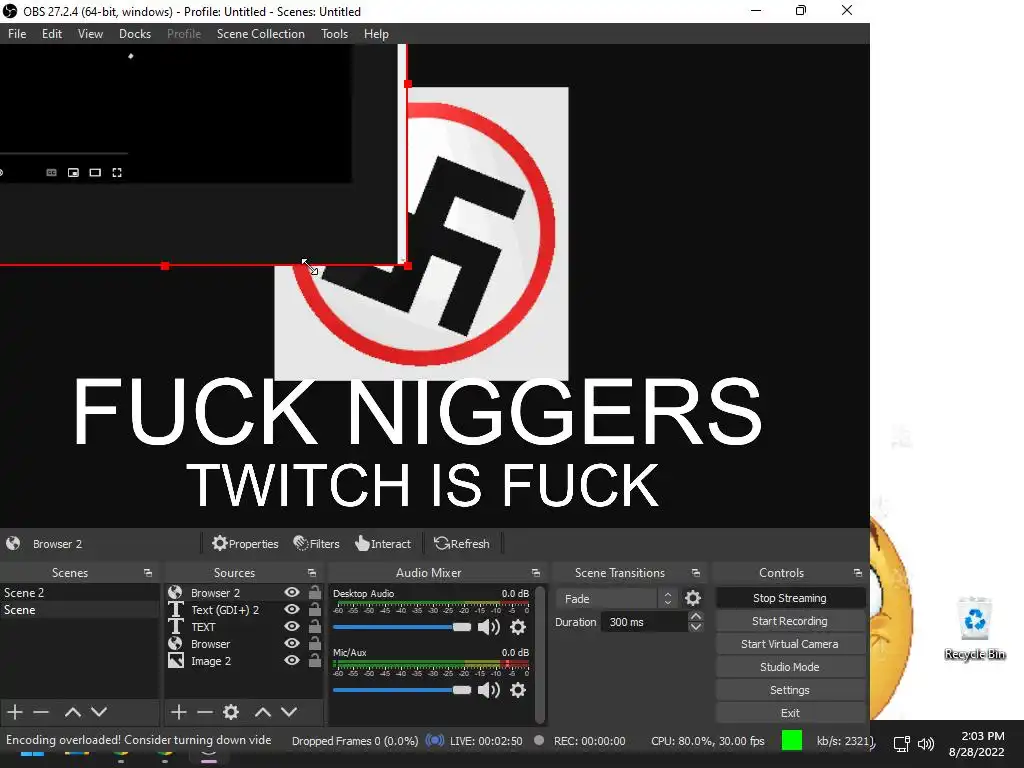Click Interact in the source toolbar
1024x768 pixels.
pyautogui.click(x=383, y=543)
